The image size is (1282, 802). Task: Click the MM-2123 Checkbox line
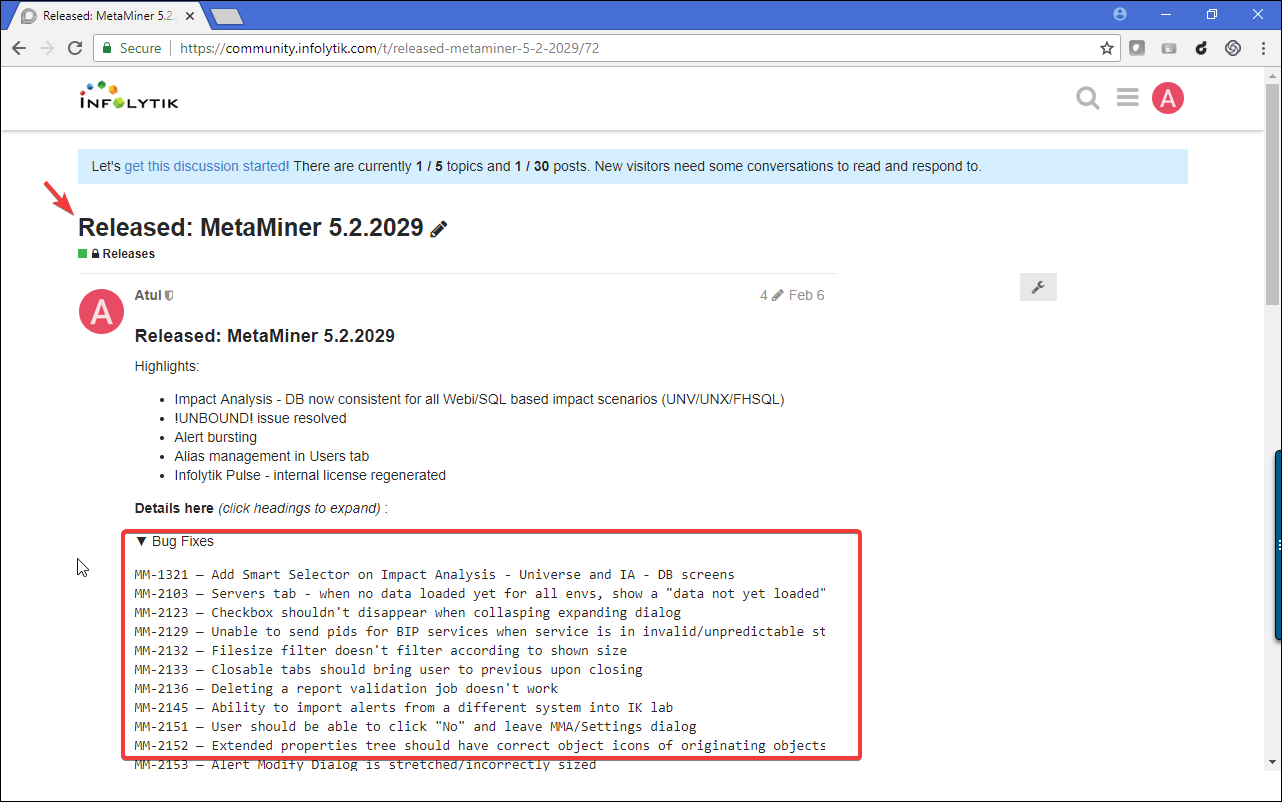[x=408, y=613]
